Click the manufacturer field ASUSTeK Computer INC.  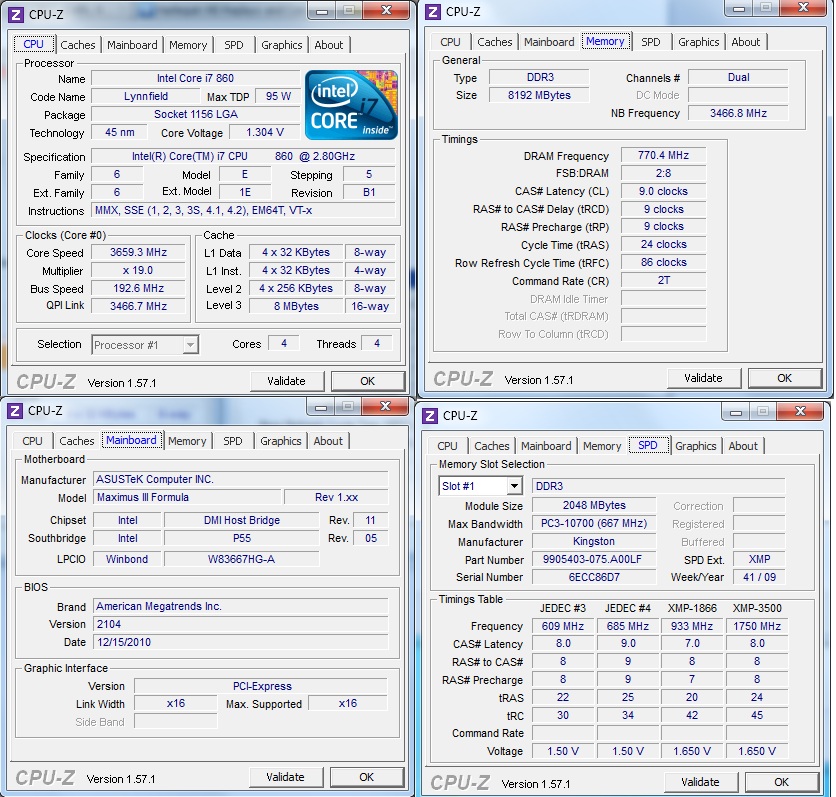(240, 479)
